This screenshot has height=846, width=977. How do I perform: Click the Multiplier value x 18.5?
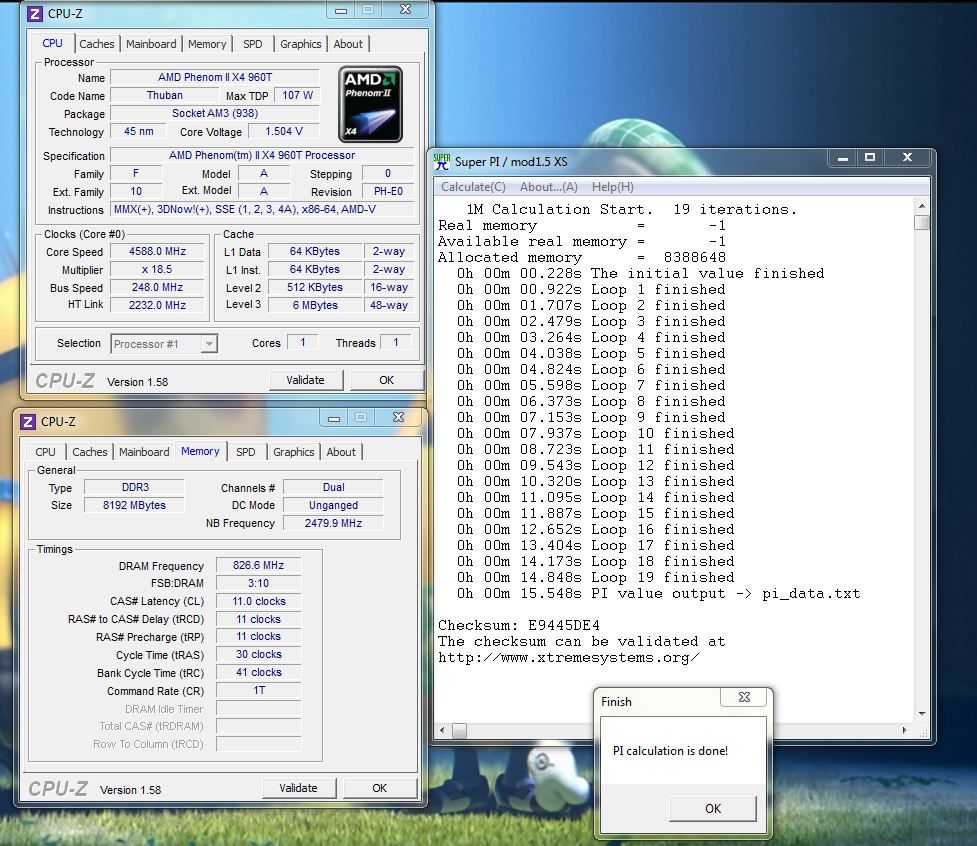[x=157, y=270]
